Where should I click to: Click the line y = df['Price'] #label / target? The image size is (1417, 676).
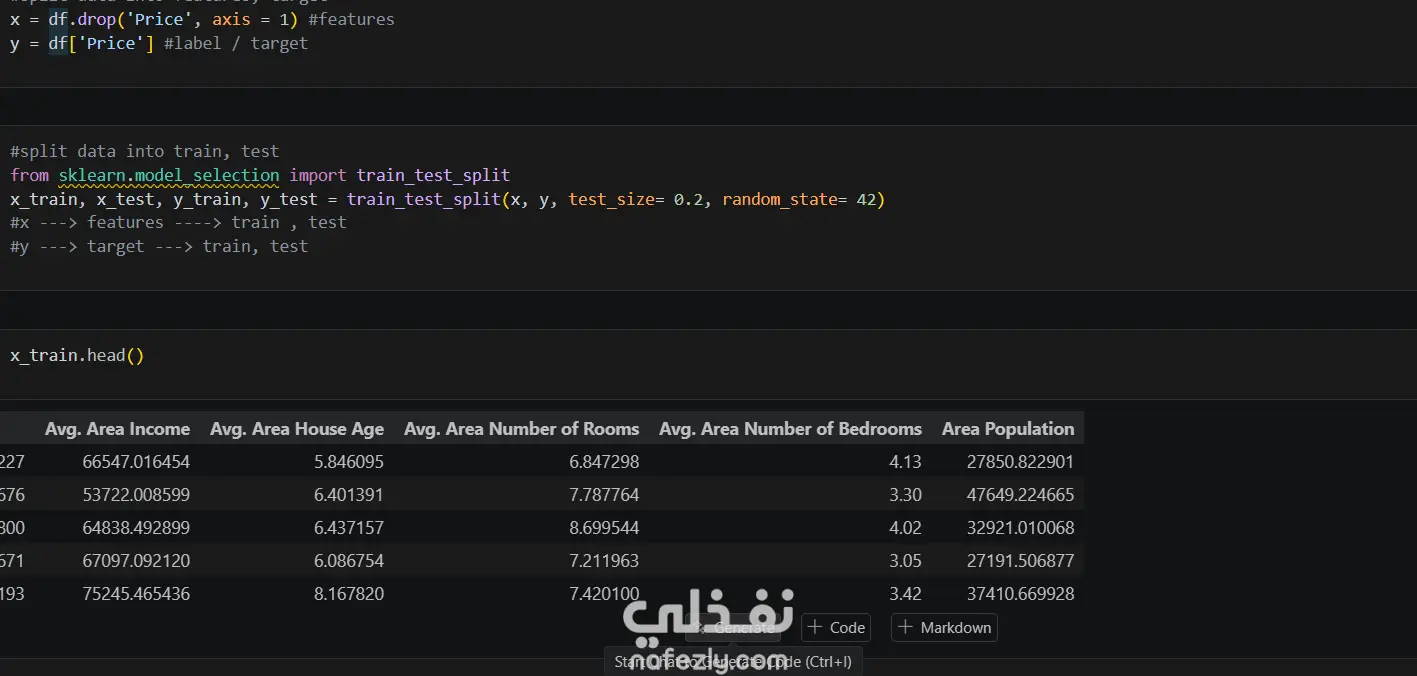pos(159,43)
